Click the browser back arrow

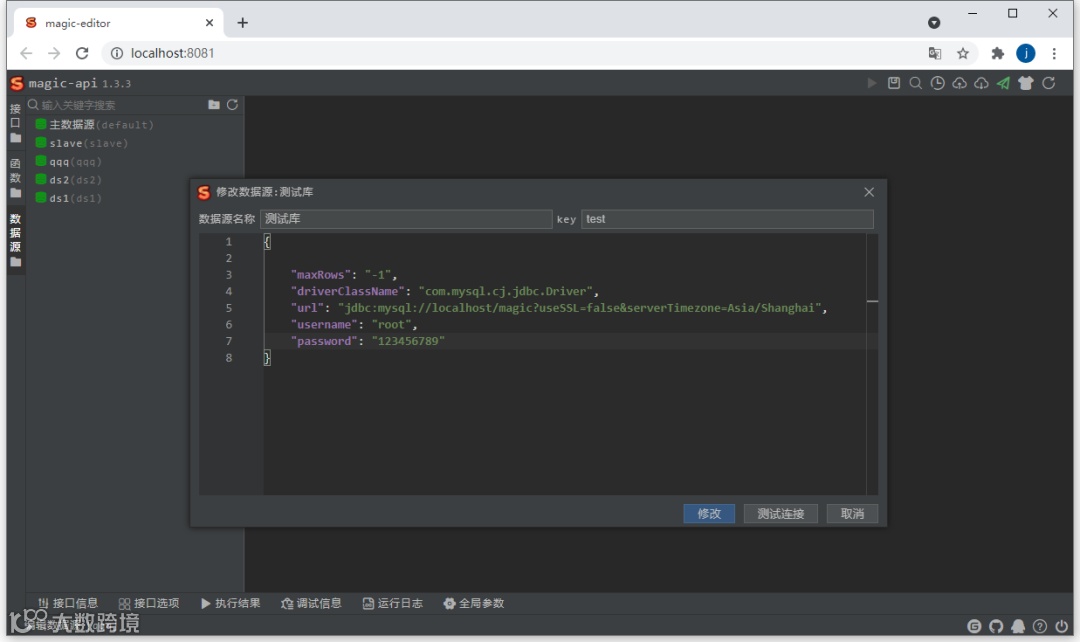(26, 53)
